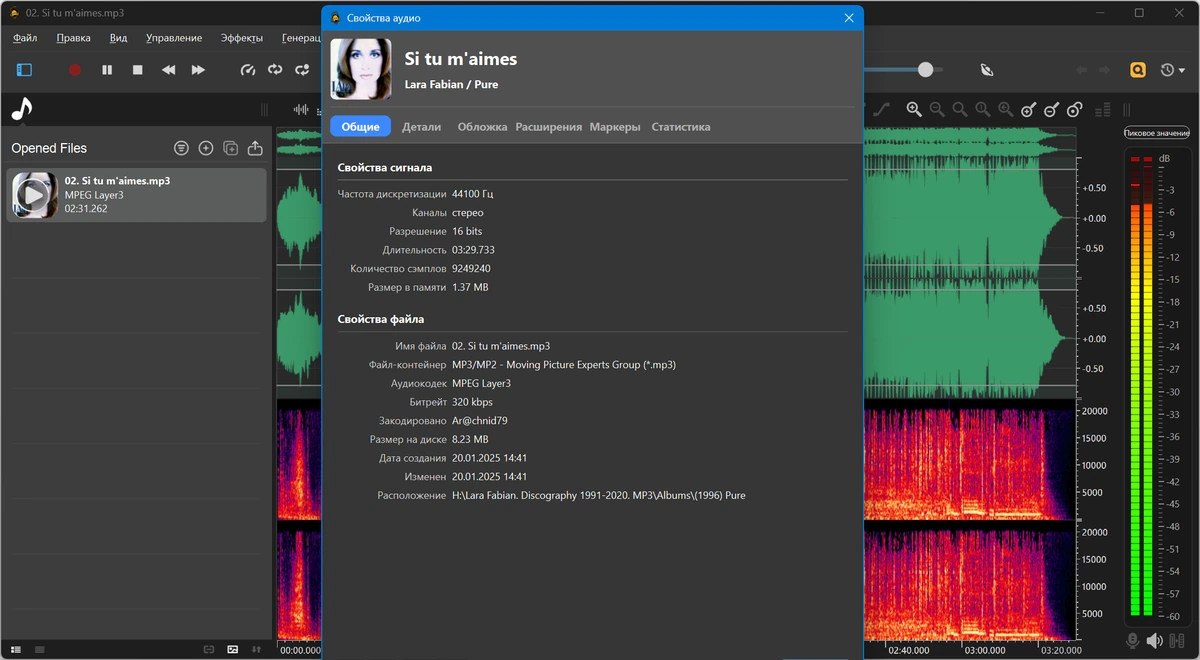Switch to the Обложка tab
The image size is (1200, 660).
click(481, 127)
